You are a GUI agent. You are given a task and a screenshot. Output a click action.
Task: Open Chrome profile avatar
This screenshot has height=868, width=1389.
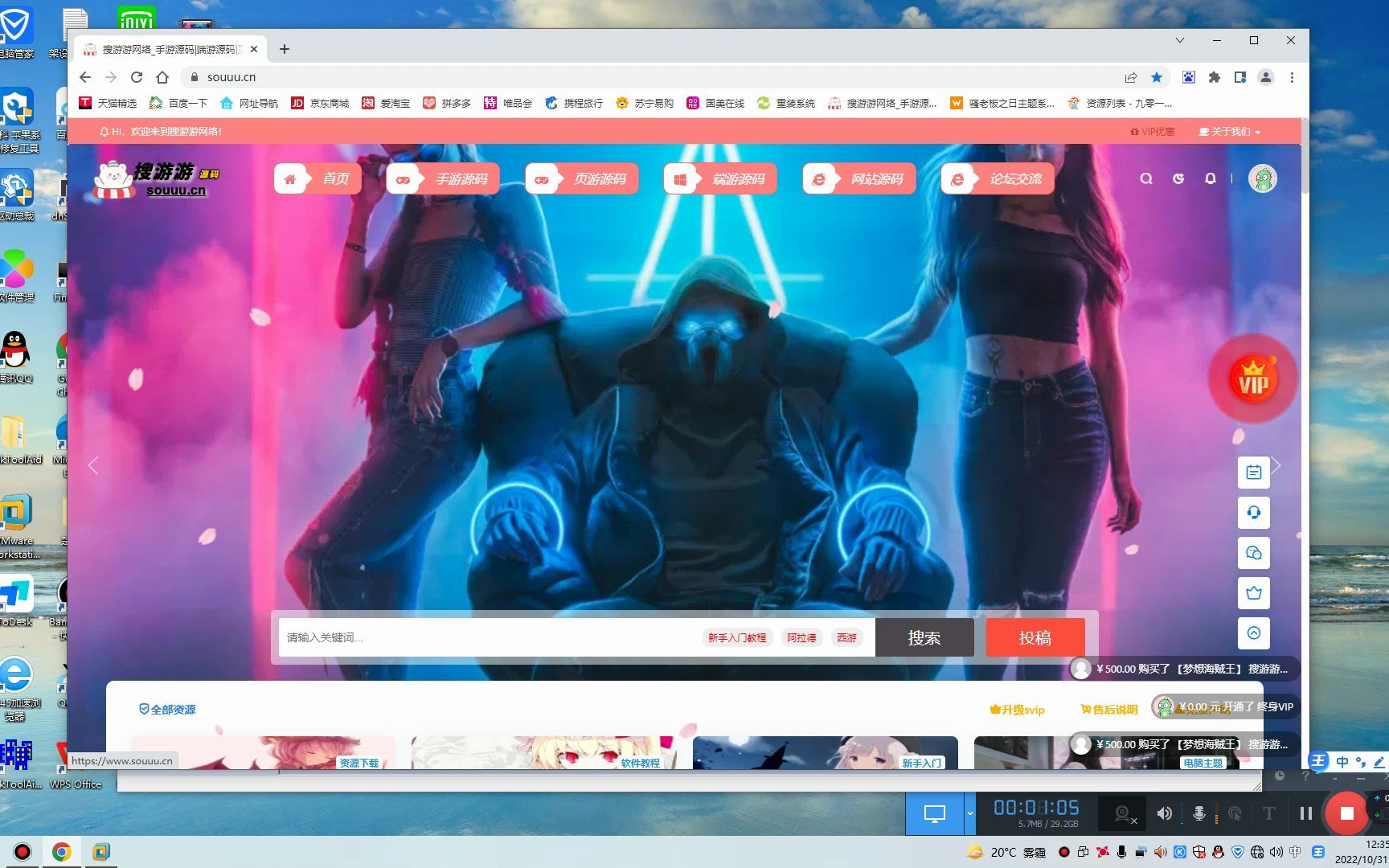point(1266,77)
